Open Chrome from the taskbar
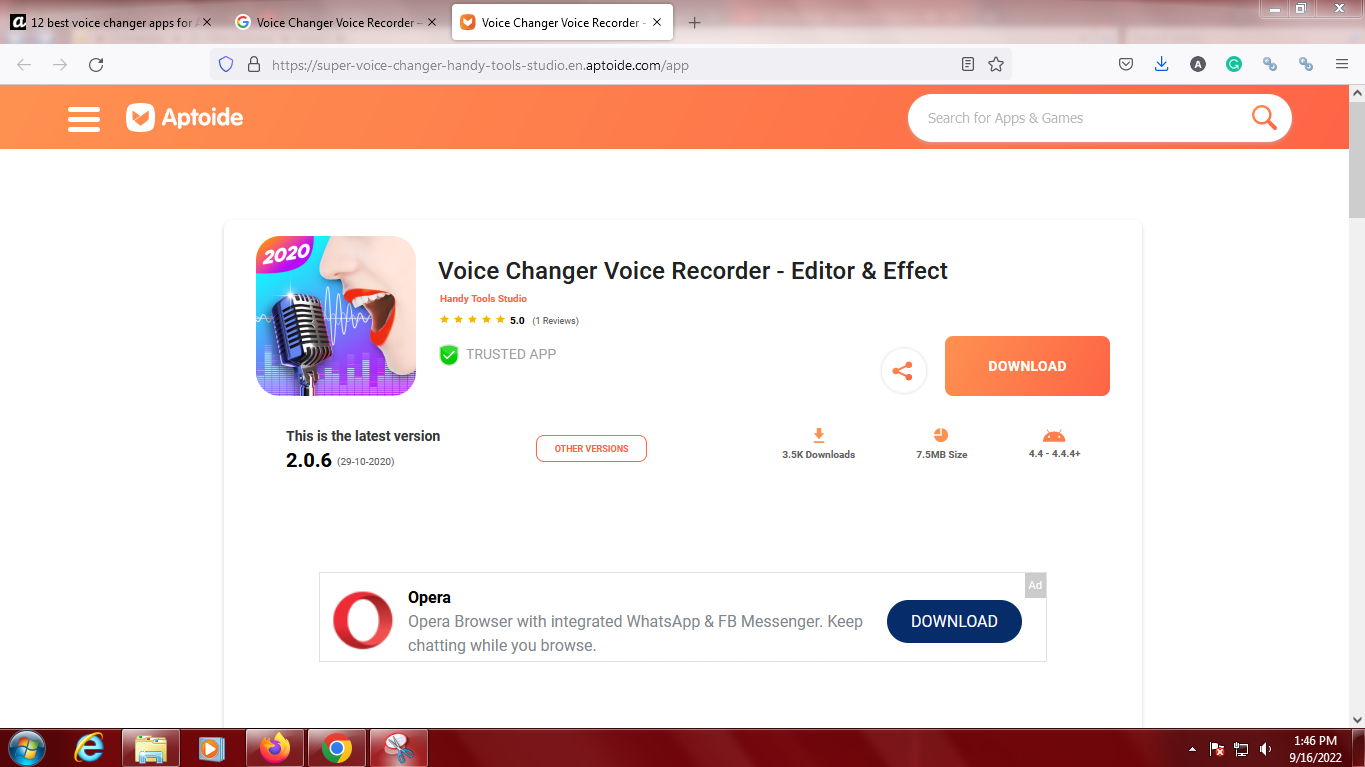Image resolution: width=1365 pixels, height=767 pixels. (336, 748)
